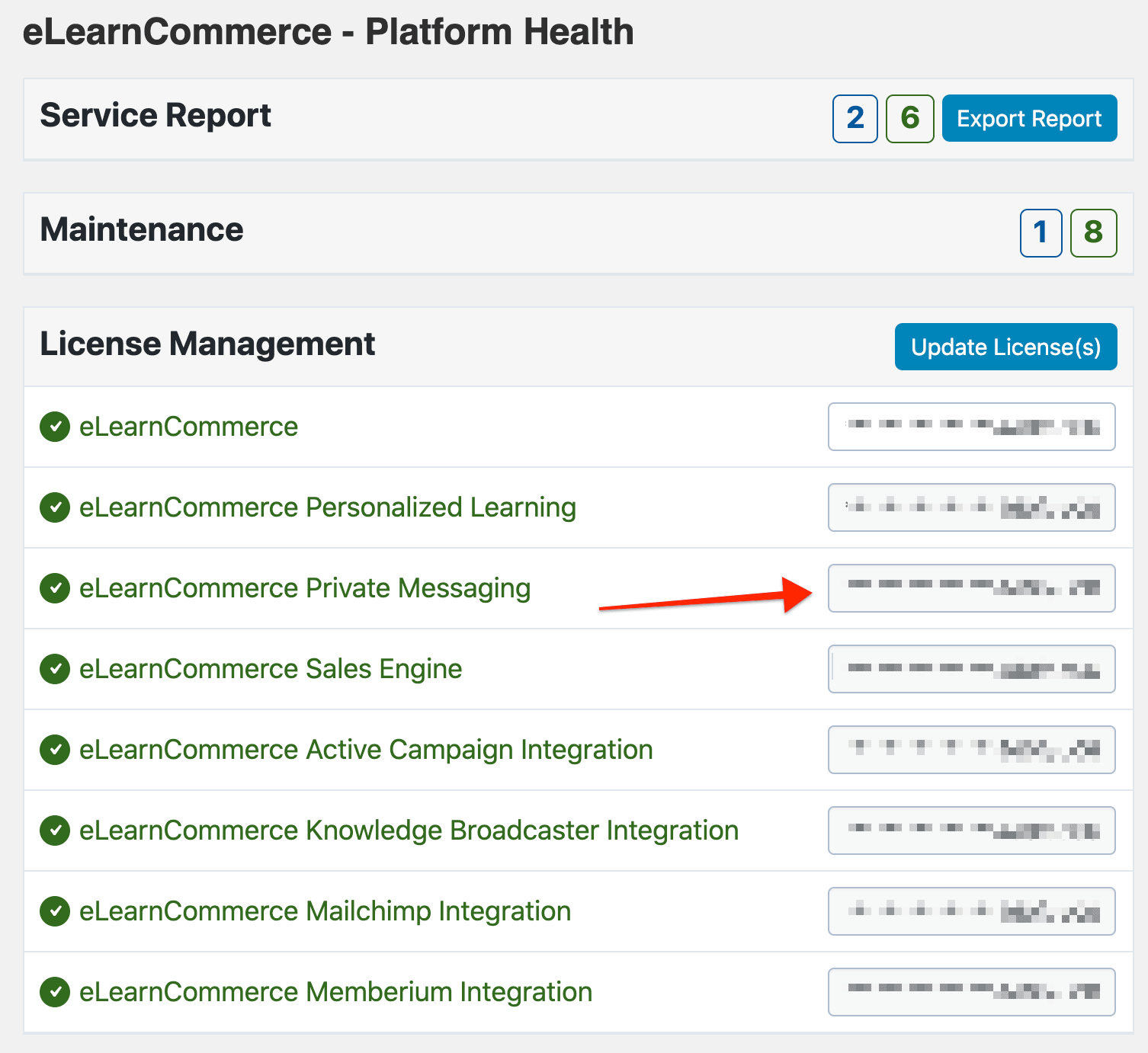
Task: Click the green 8 badge in Maintenance
Action: 1093,232
